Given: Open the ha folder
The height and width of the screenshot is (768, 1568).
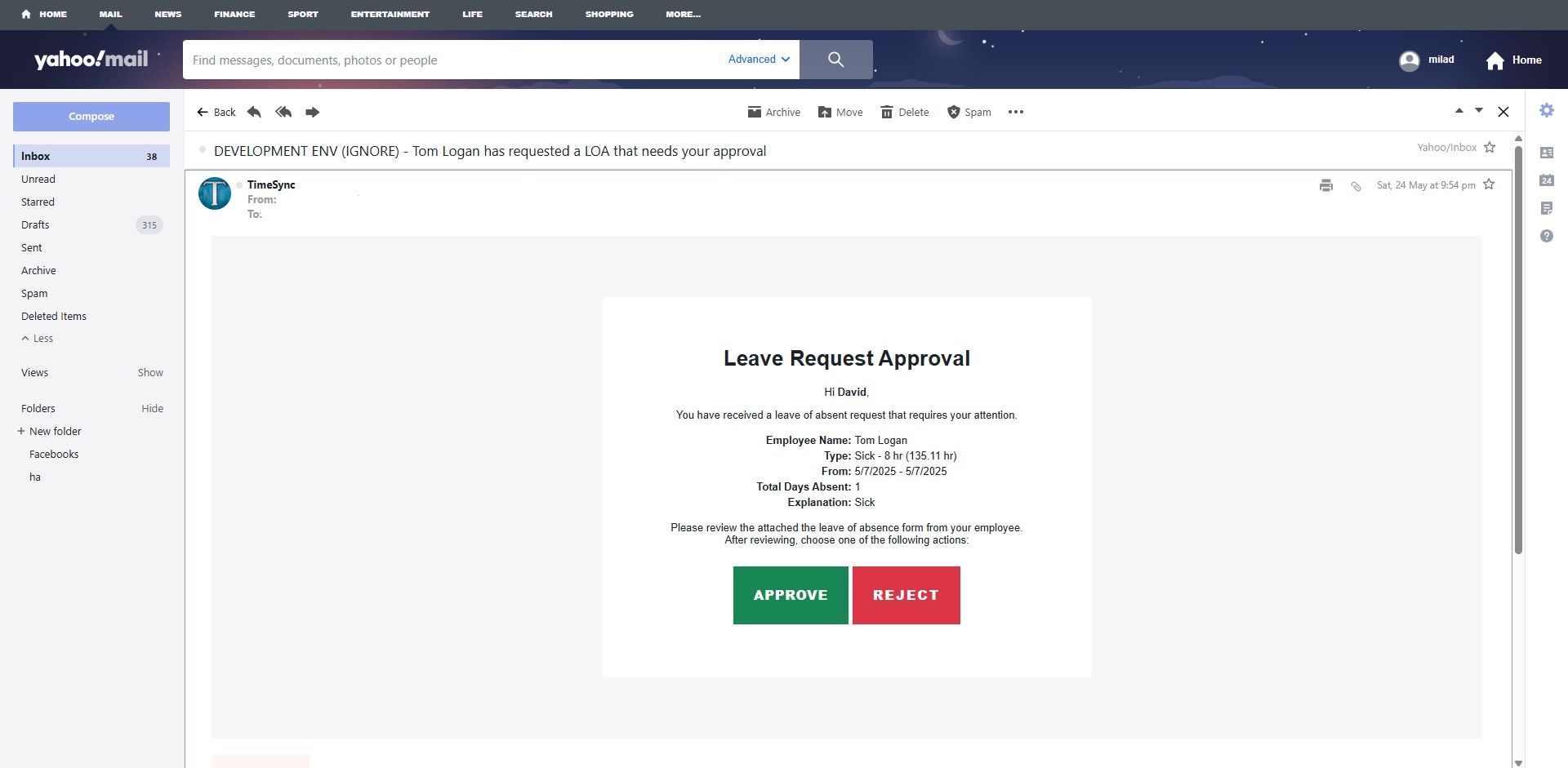Looking at the screenshot, I should (x=35, y=477).
